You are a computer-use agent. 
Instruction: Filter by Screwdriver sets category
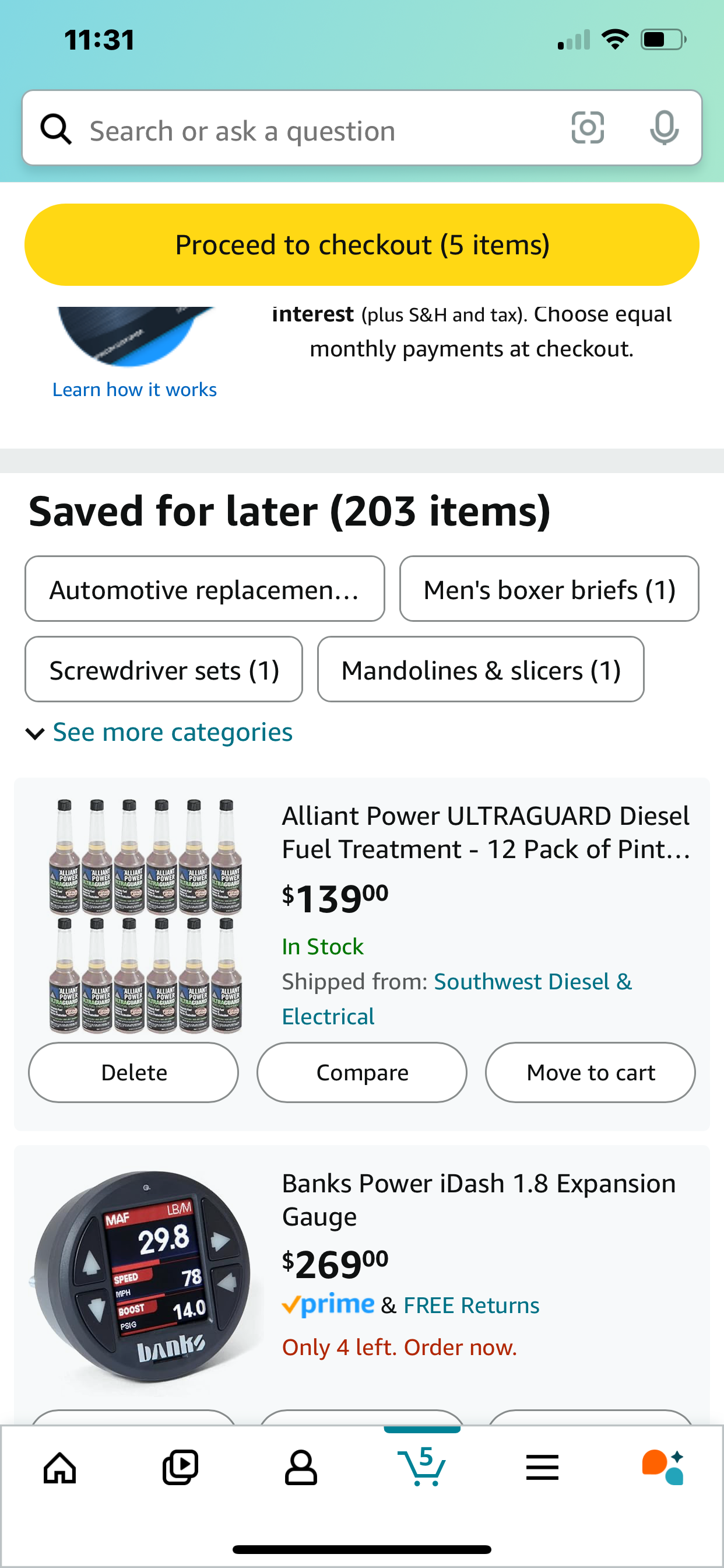[164, 670]
